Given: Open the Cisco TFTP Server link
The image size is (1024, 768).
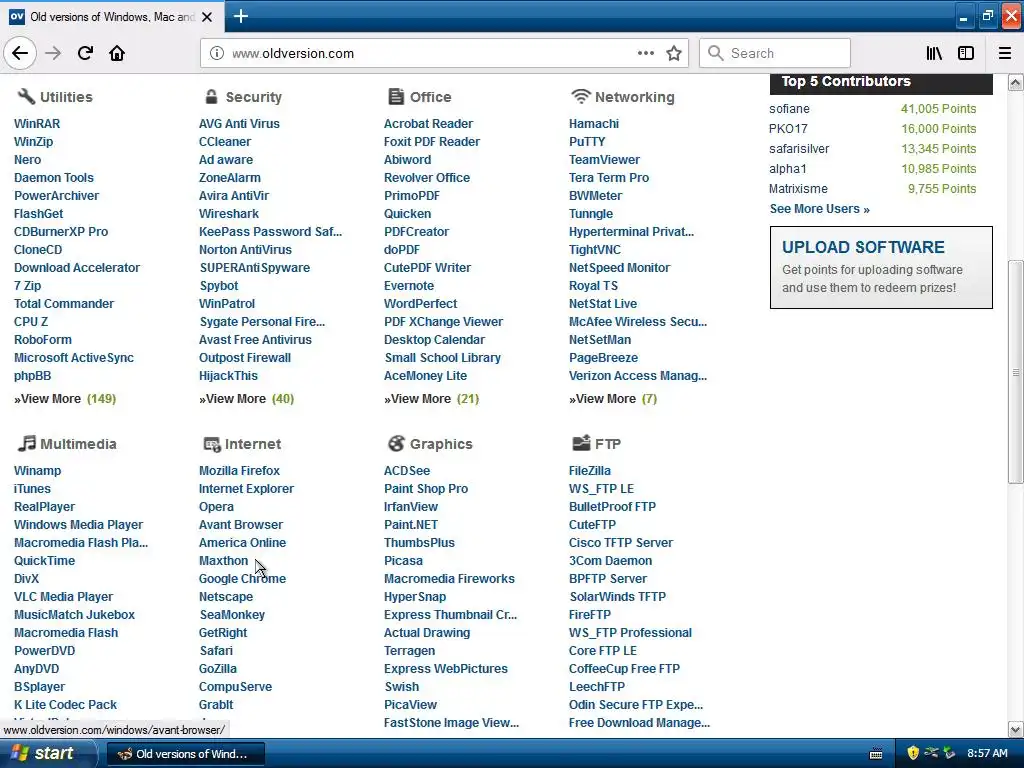Looking at the screenshot, I should (620, 543).
